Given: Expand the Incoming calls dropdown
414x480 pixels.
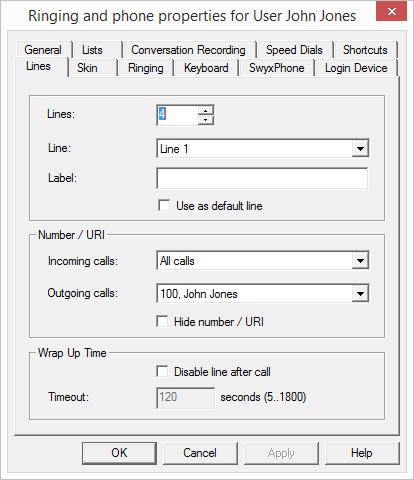Looking at the screenshot, I should 360,260.
